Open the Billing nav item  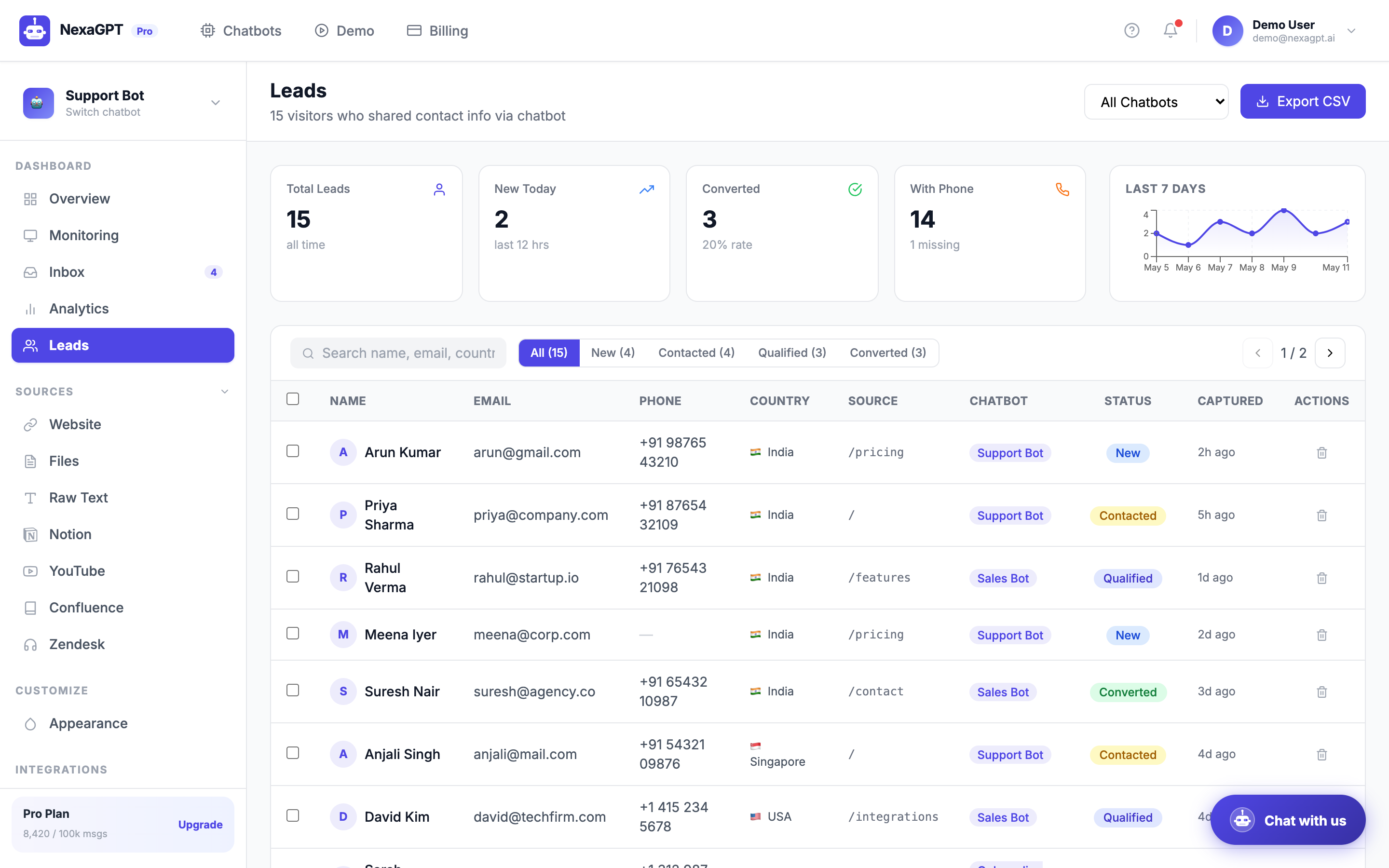[x=437, y=31]
